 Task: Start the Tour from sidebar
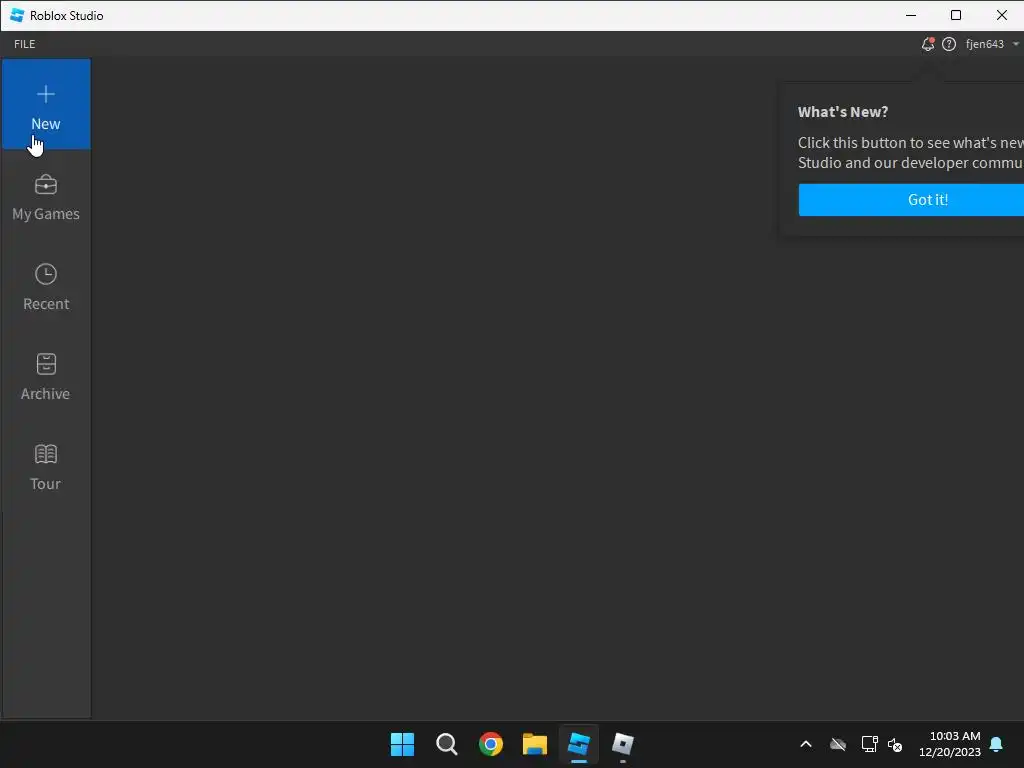coord(46,468)
